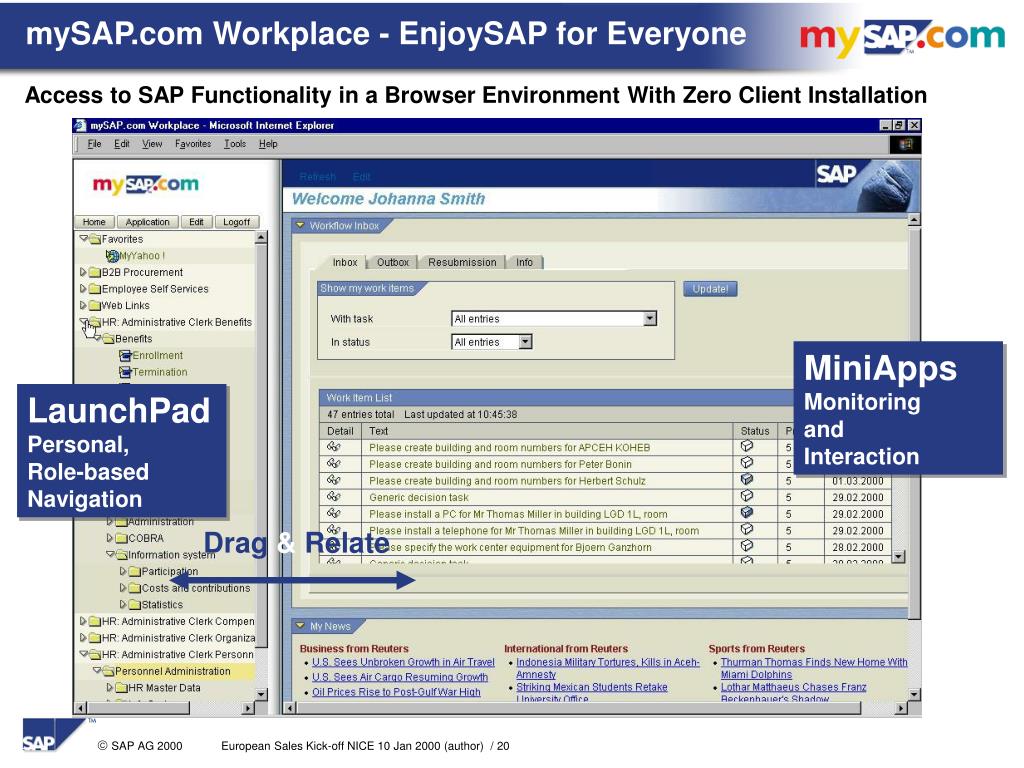
Task: Click the Application button in LaunchPad
Action: (x=148, y=222)
